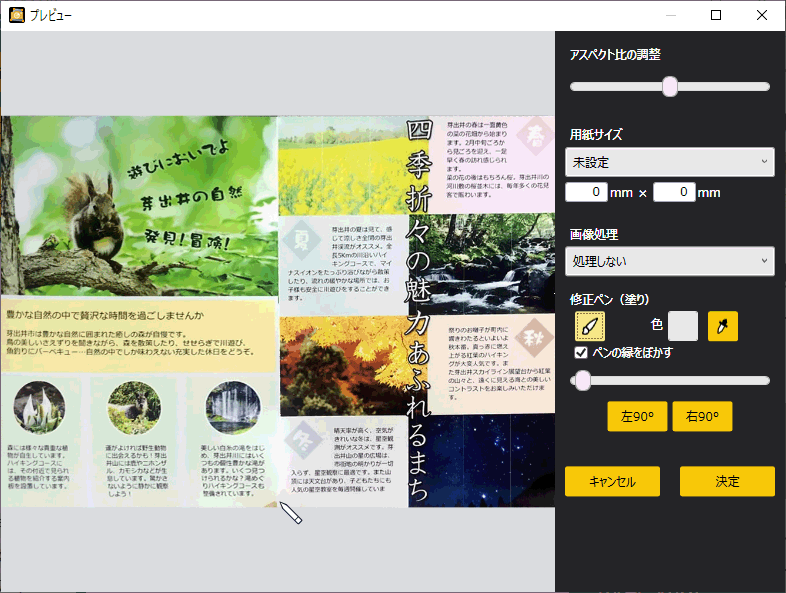The image size is (786, 593).
Task: Rotate the image with the 左90° button
Action: [x=636, y=417]
